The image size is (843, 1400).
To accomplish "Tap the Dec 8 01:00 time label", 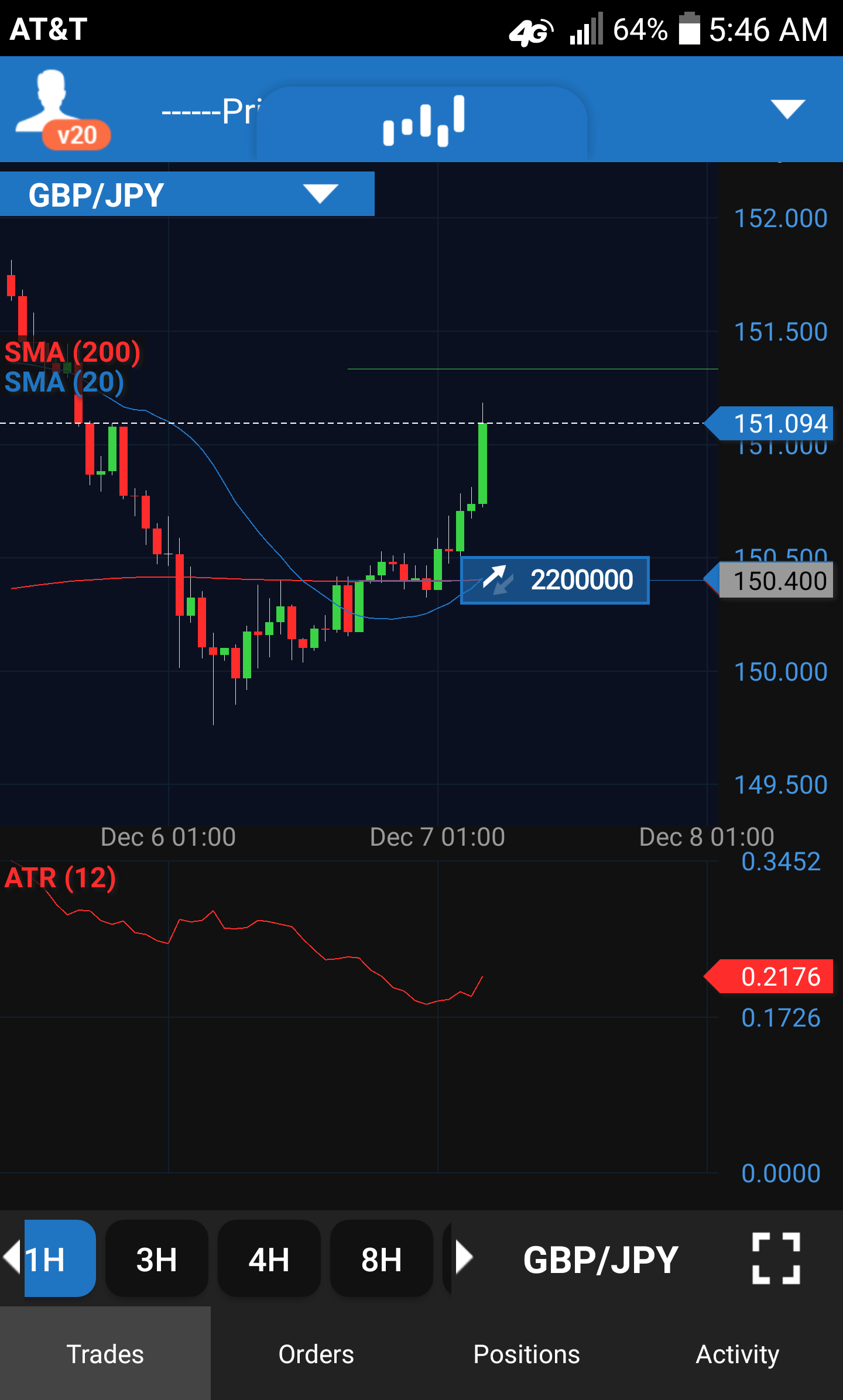I will pyautogui.click(x=707, y=837).
